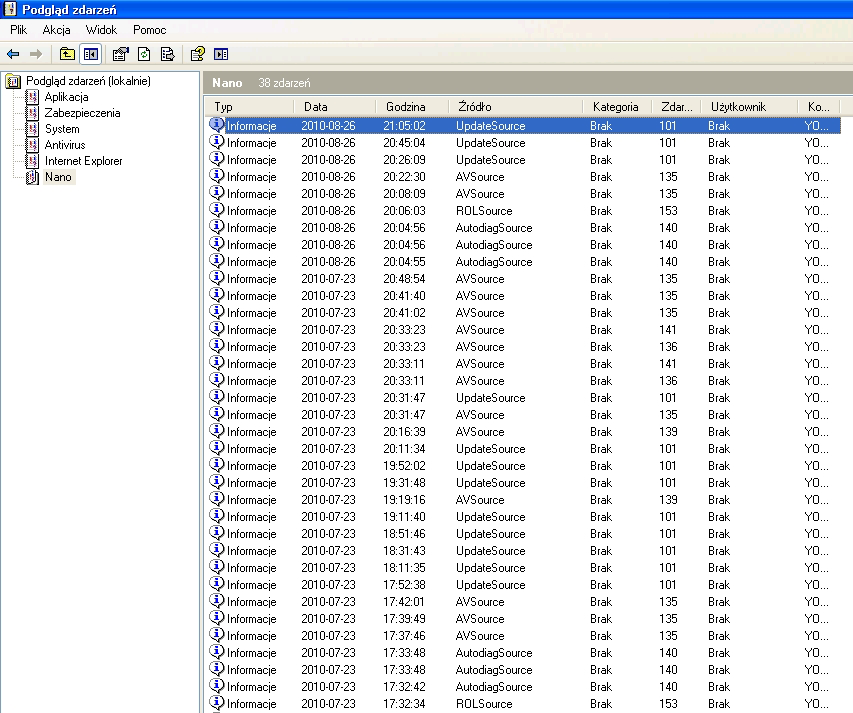Click the info icon of the 20:41:02 event

pos(217,312)
